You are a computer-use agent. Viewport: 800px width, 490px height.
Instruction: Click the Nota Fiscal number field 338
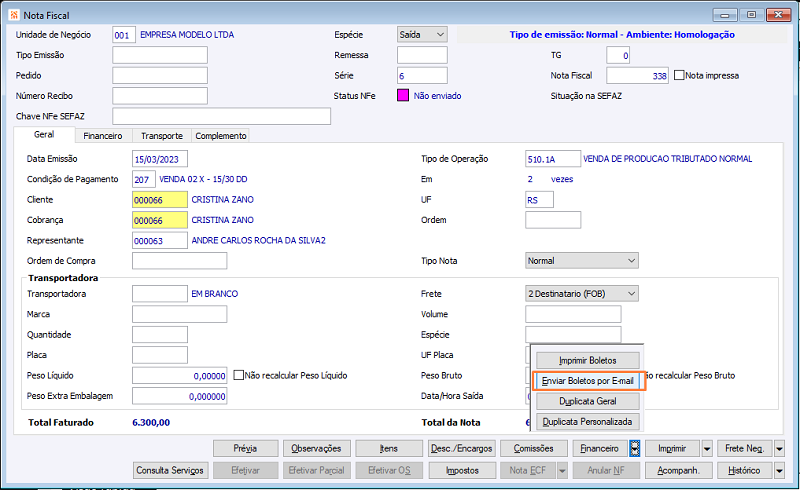pyautogui.click(x=637, y=76)
